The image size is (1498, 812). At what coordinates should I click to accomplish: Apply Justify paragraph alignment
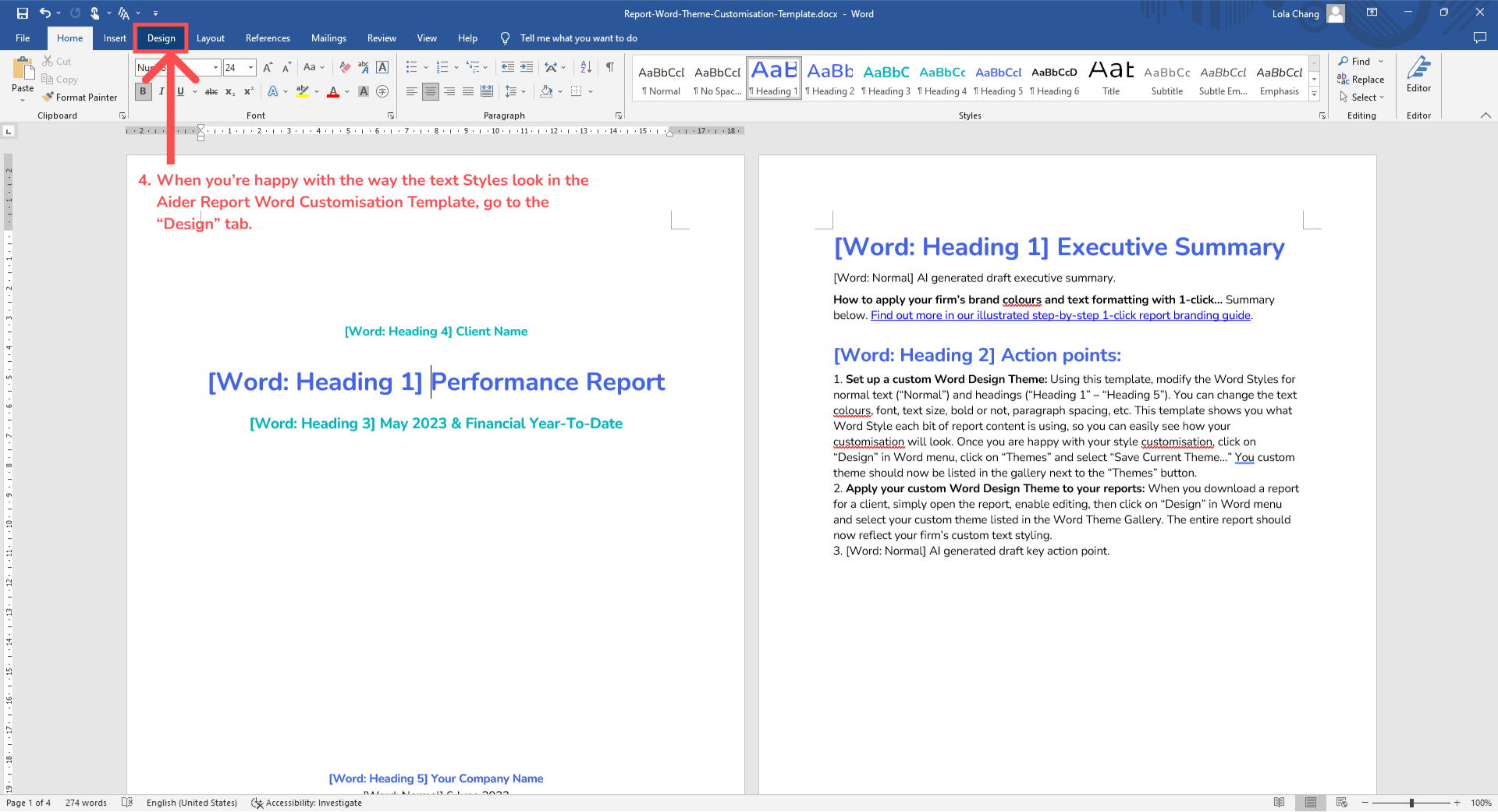point(468,91)
